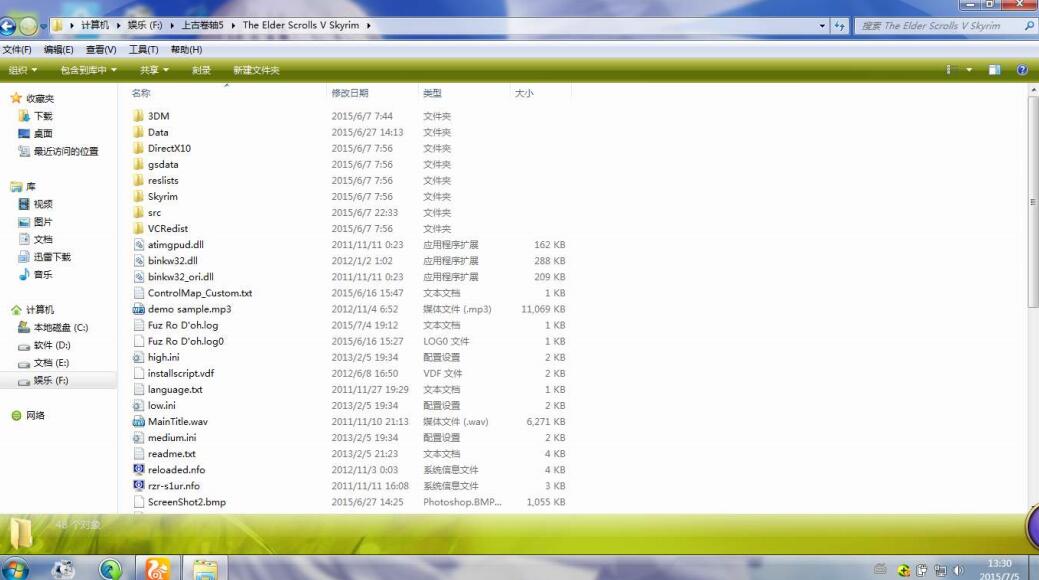The image size is (1039, 580).
Task: Open the 文件(F) menu
Action: 17,50
